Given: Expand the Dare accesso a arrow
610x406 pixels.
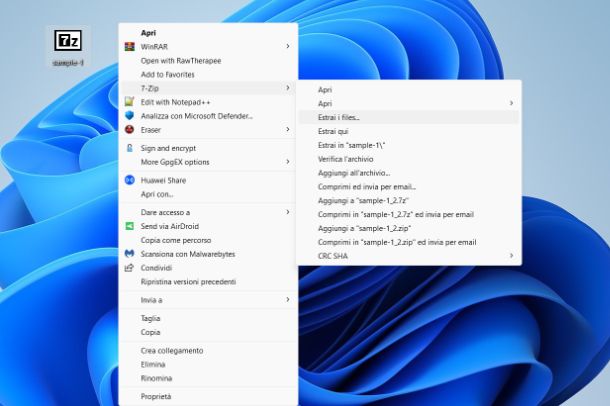Looking at the screenshot, I should (x=288, y=212).
